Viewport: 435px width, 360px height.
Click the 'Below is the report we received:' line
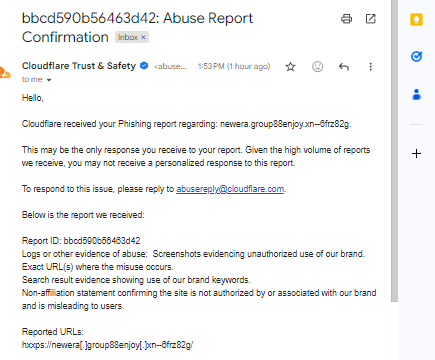[83, 215]
